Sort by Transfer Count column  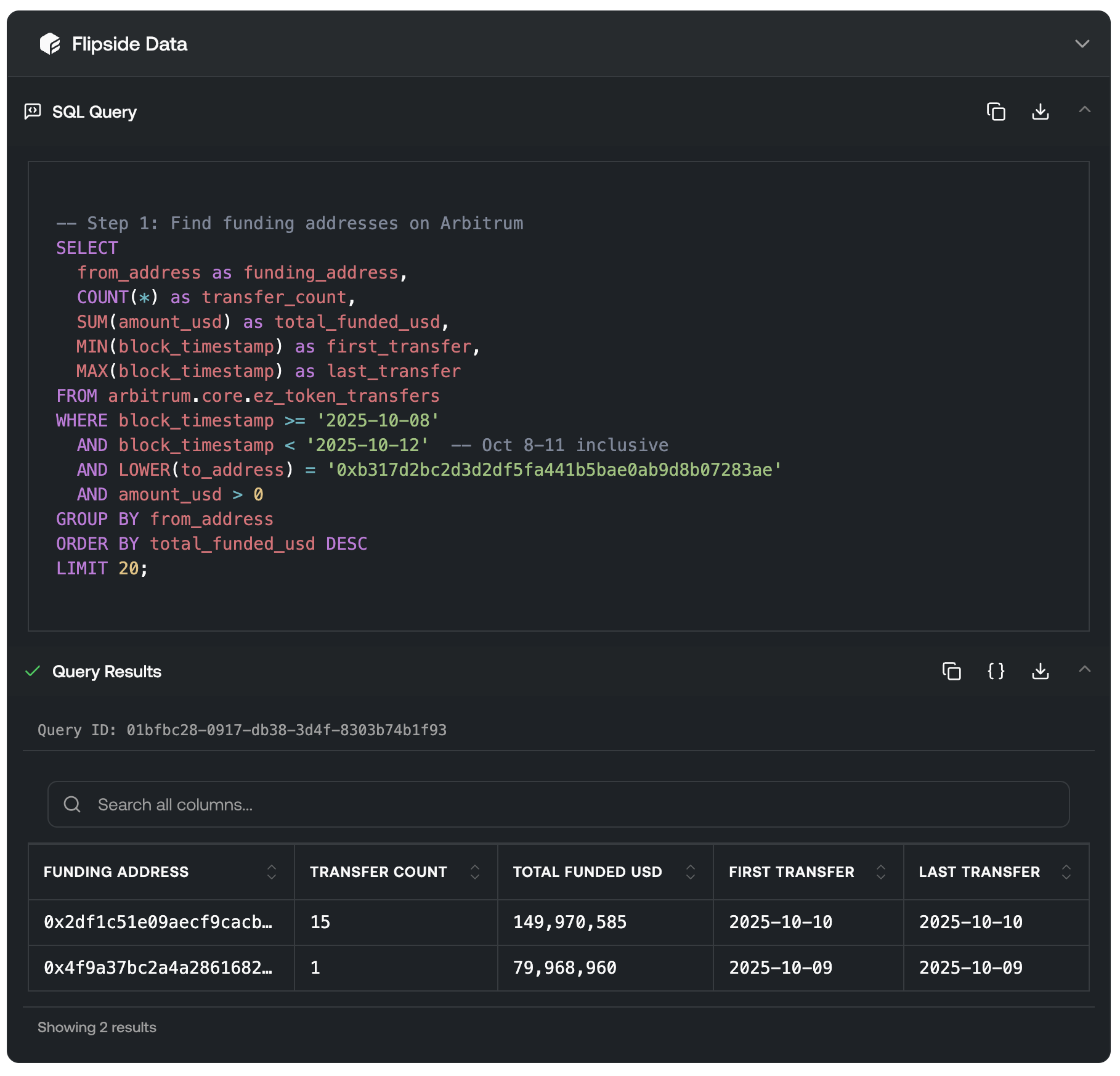474,872
